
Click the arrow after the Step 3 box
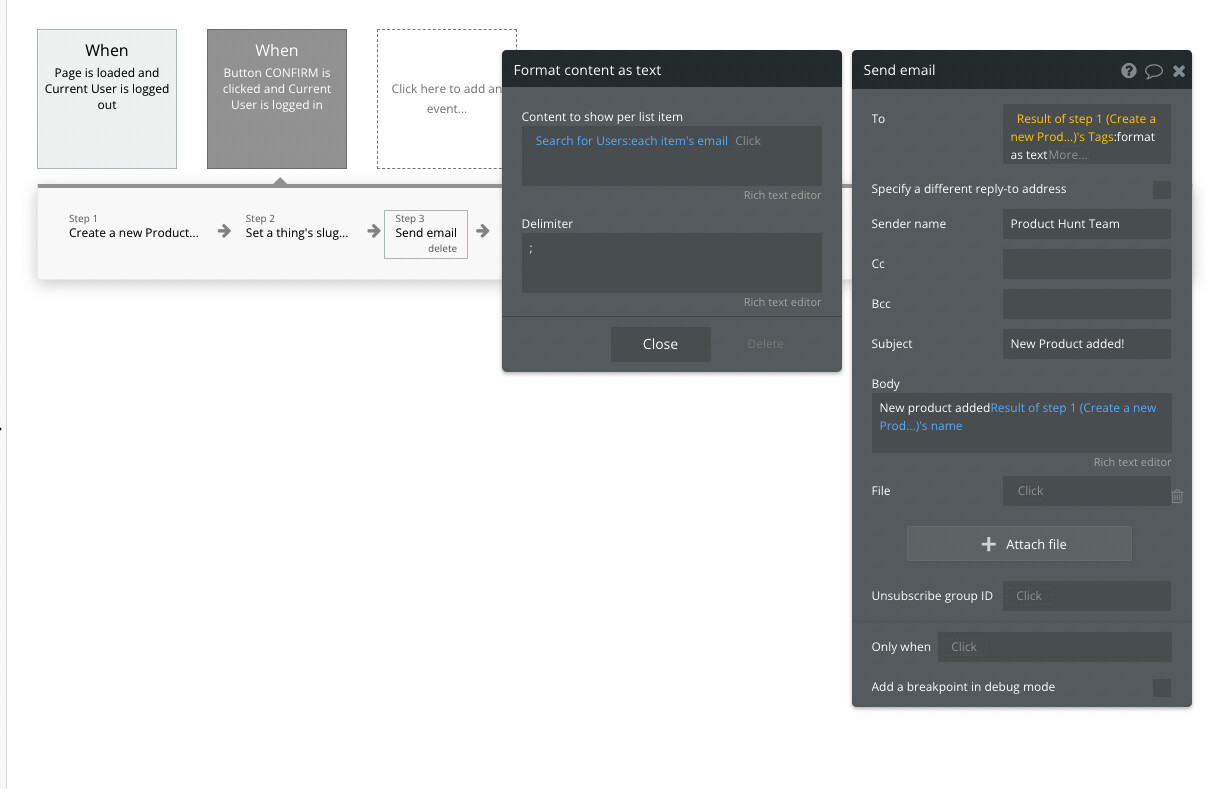click(483, 229)
